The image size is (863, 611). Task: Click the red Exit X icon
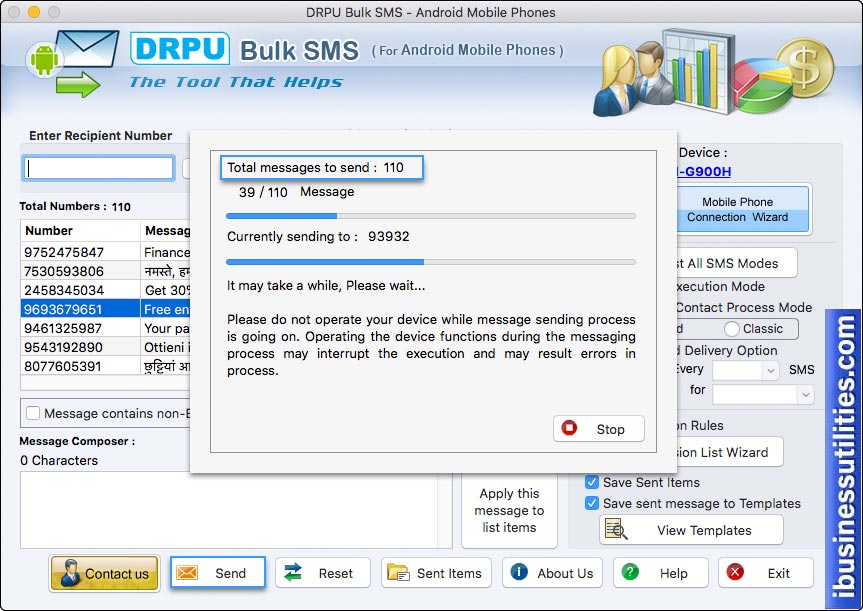[x=735, y=572]
